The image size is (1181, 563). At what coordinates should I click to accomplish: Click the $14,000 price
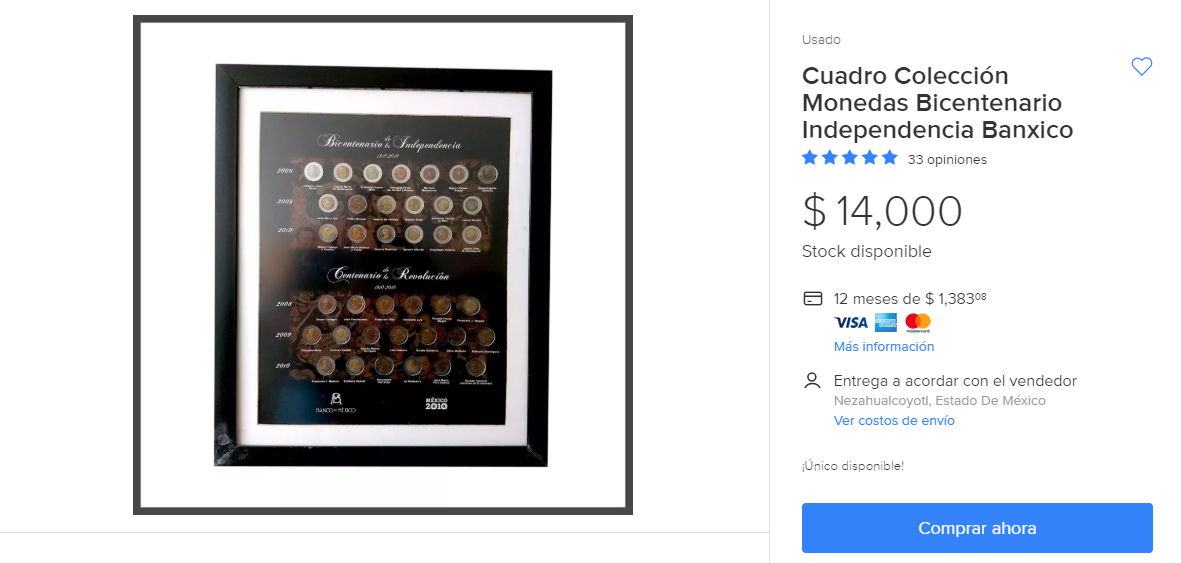click(x=882, y=211)
